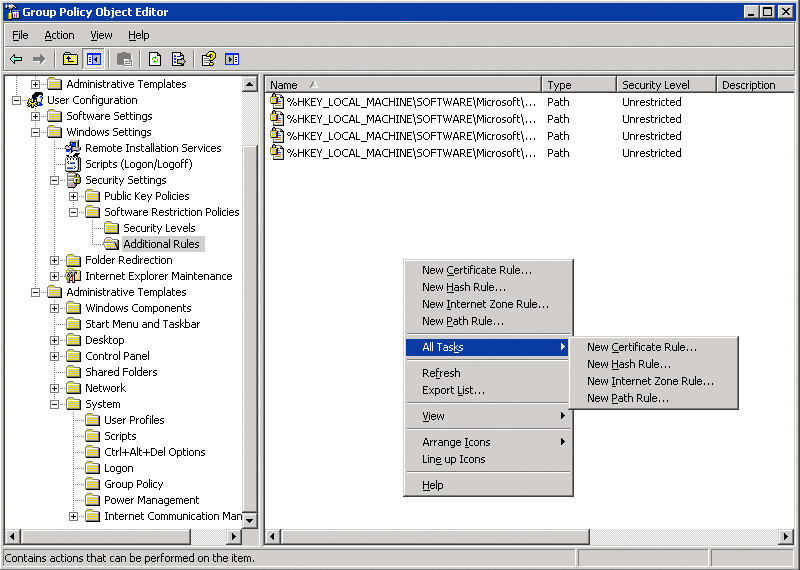Click the Internet Explorer Maintenance icon
This screenshot has height=570, width=800.
[73, 276]
